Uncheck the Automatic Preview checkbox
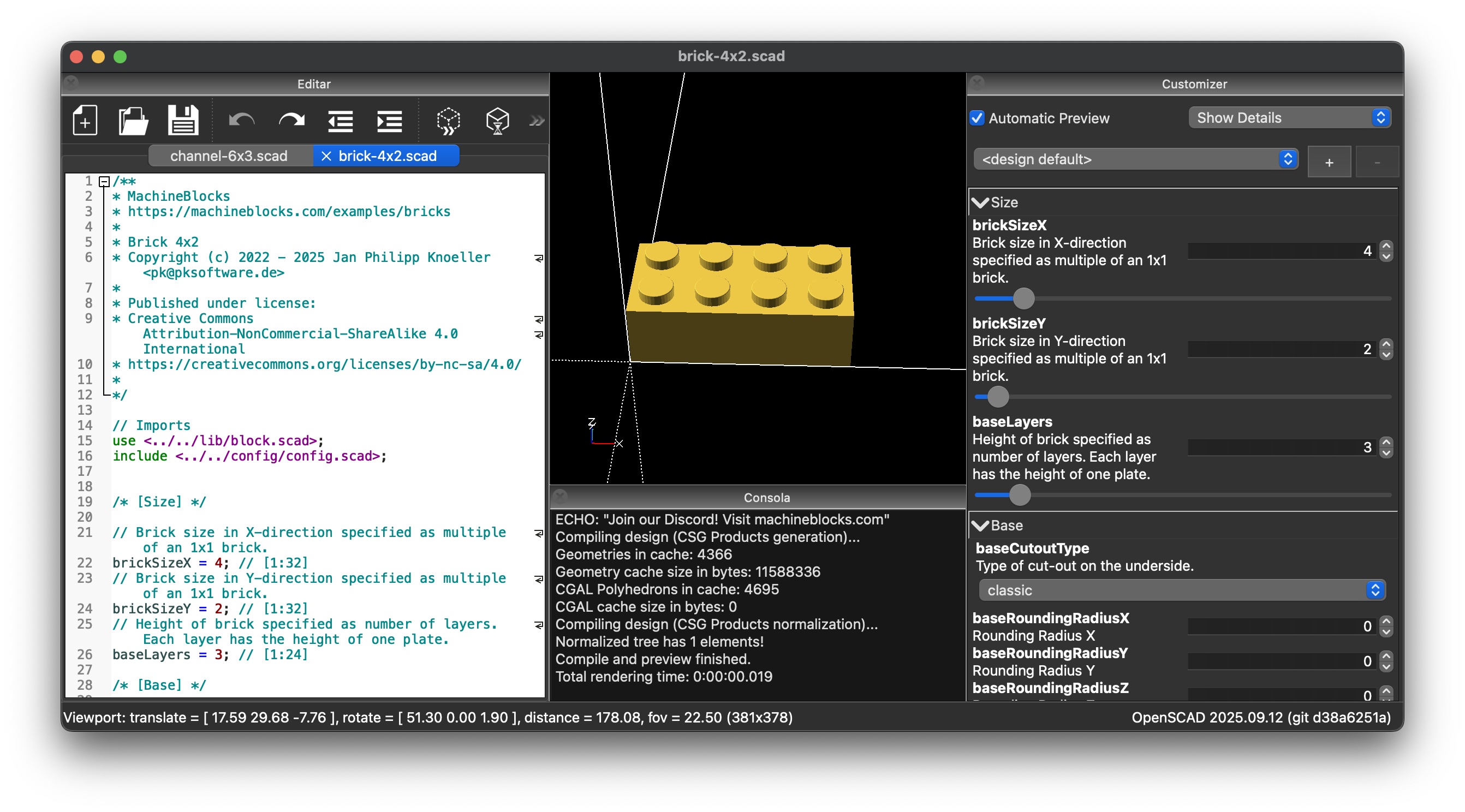The width and height of the screenshot is (1465, 812). coord(977,118)
